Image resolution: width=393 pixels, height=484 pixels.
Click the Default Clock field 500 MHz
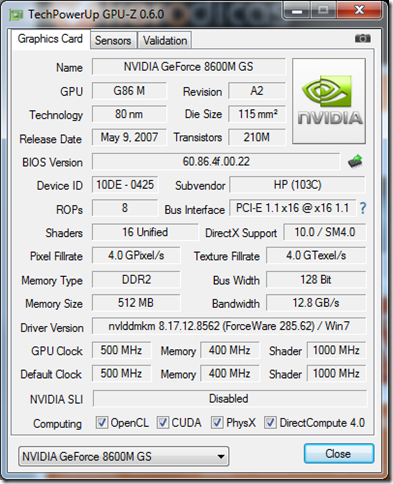121,373
